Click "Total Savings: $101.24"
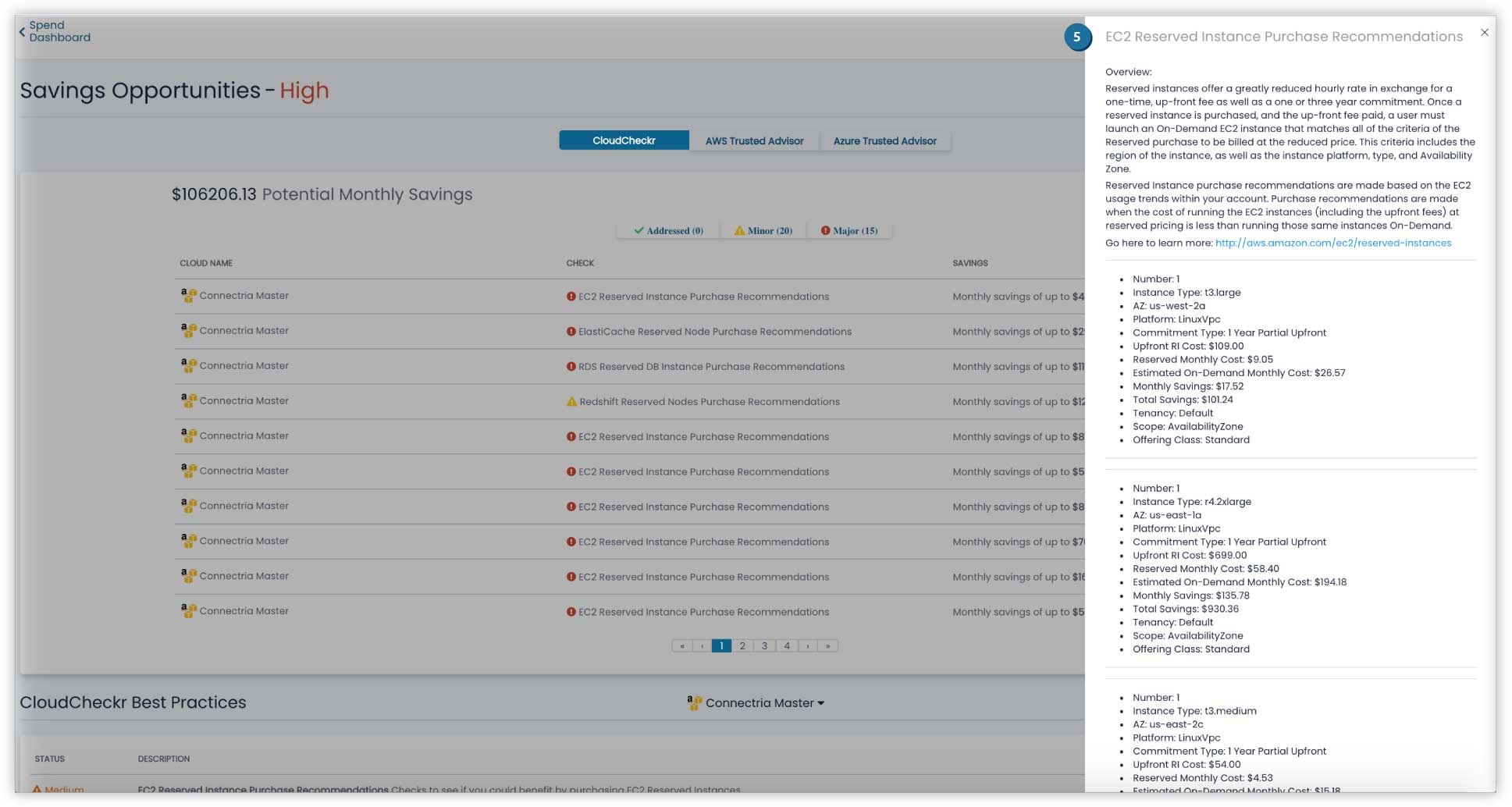The width and height of the screenshot is (1512, 807). point(1183,400)
